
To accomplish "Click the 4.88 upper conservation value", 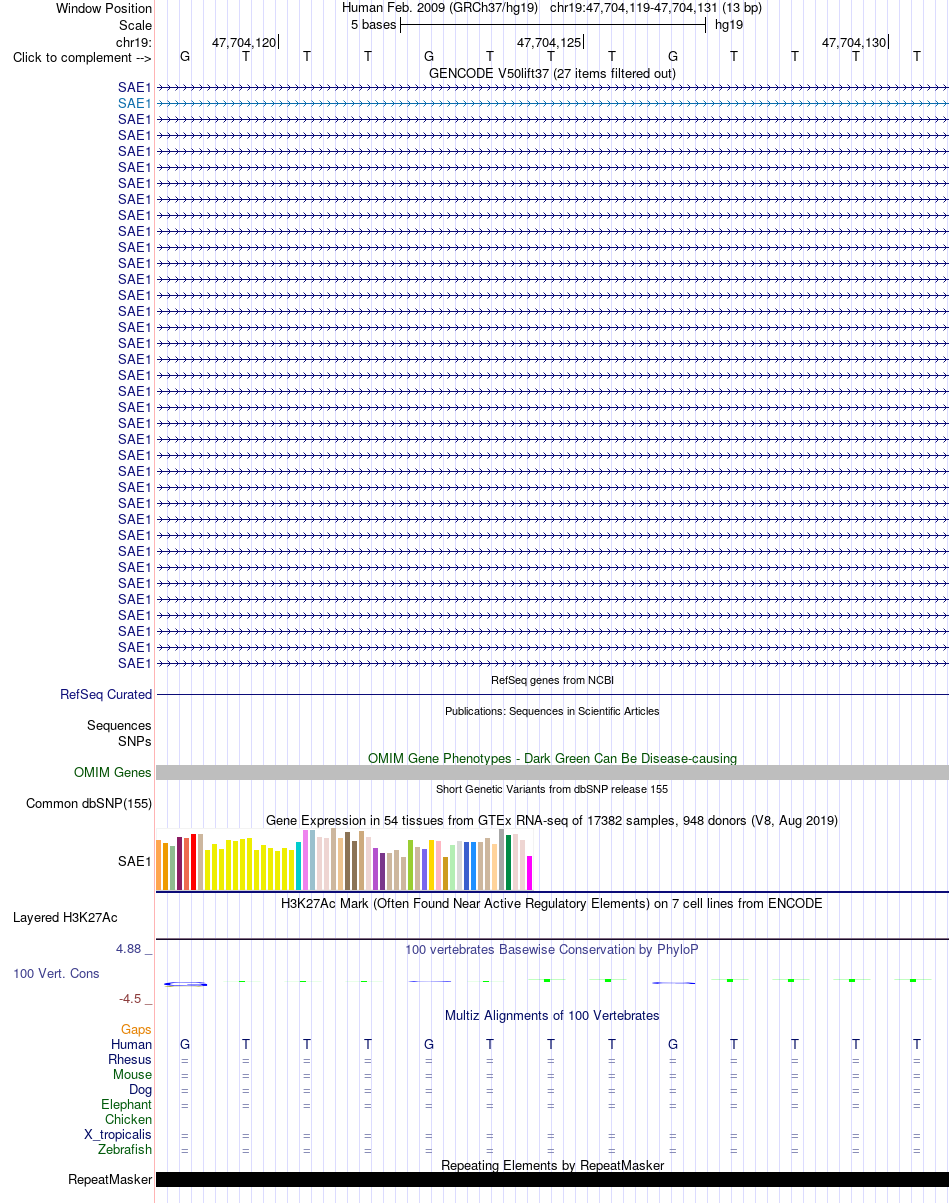I will (x=132, y=948).
